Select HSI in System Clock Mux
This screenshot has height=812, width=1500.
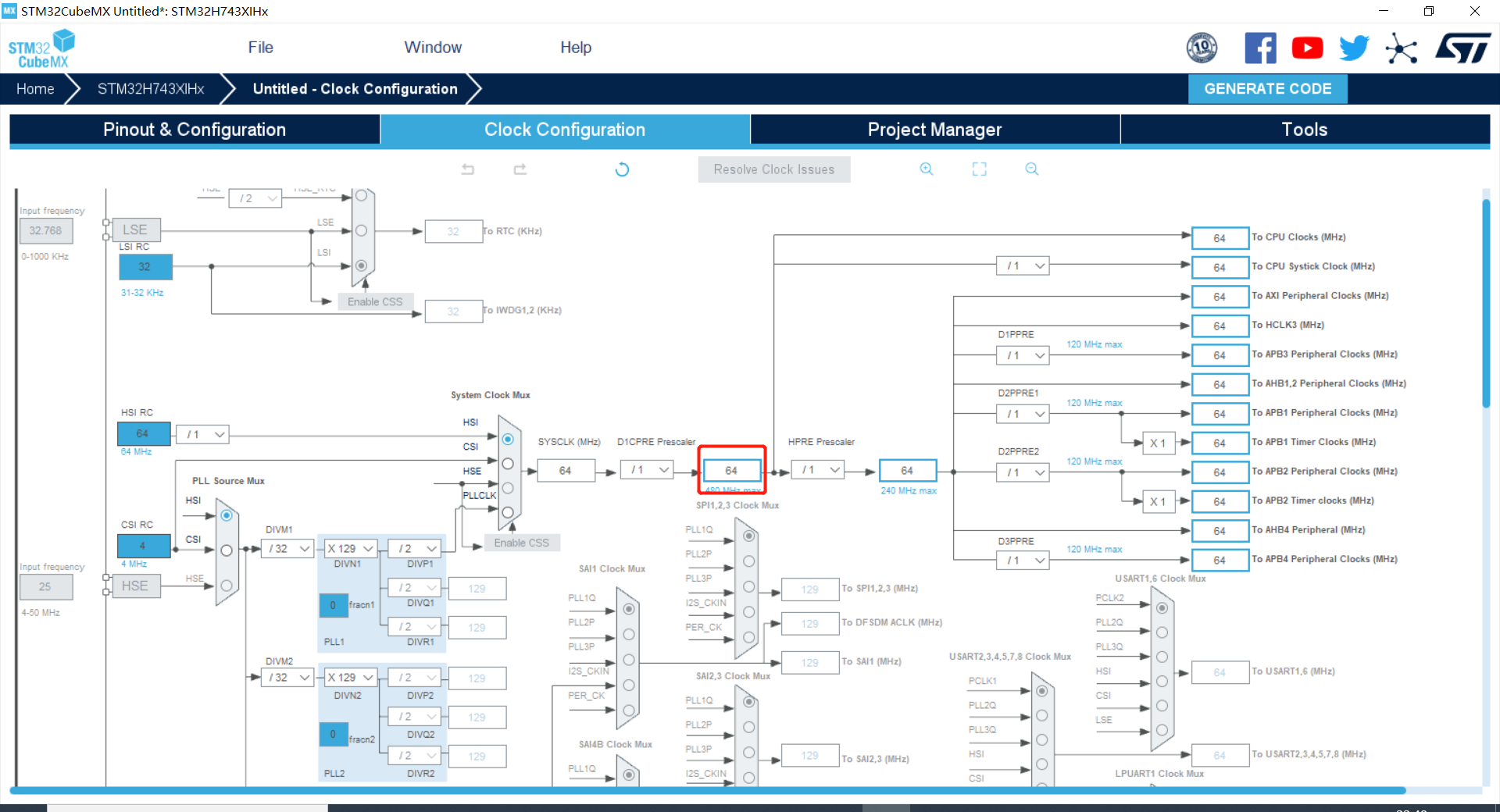tap(508, 439)
